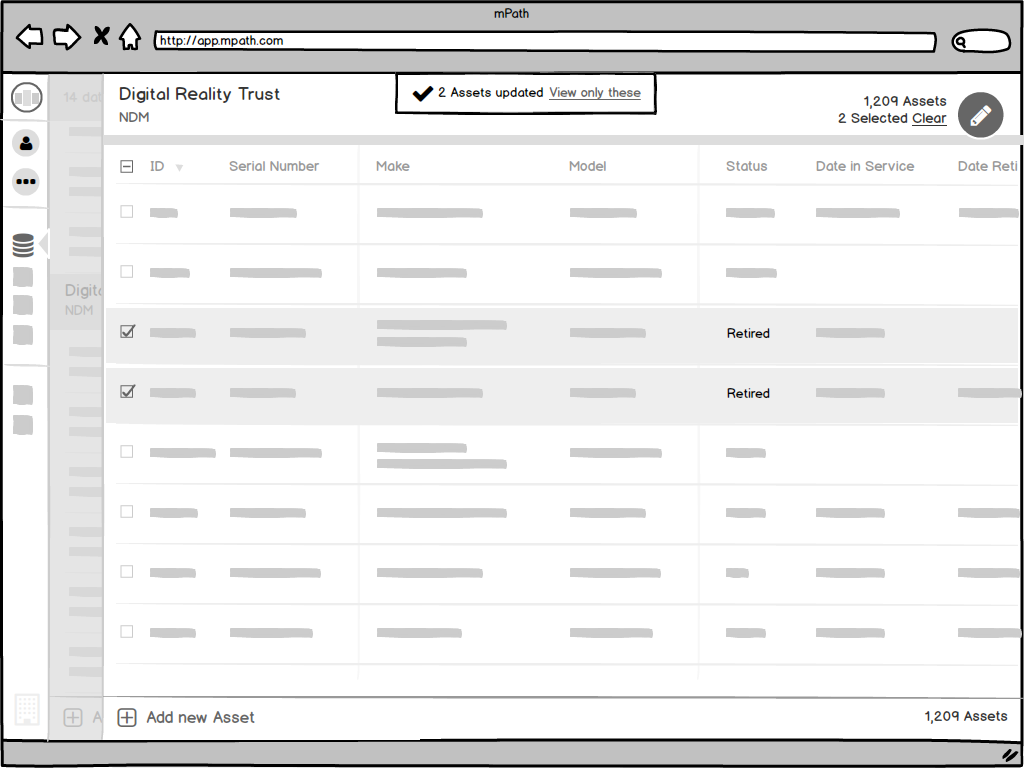Uncheck the second Retired row's checkbox
Viewport: 1024px width, 768px height.
pyautogui.click(x=126, y=390)
